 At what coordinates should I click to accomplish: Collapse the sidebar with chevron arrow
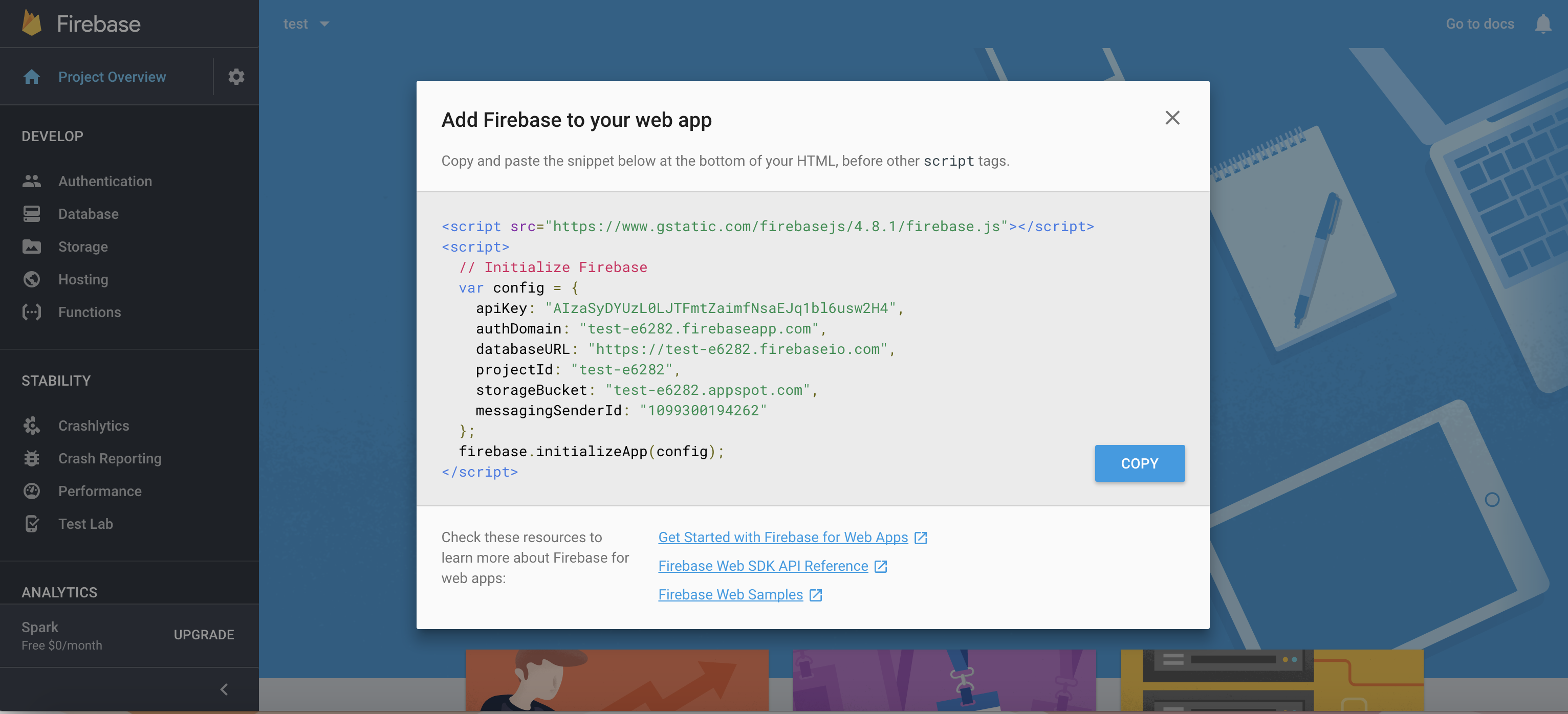pos(224,689)
